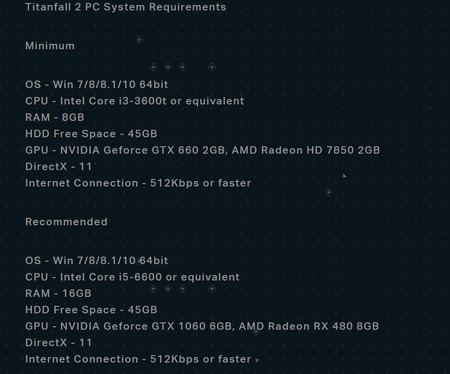This screenshot has height=374, width=450.
Task: Click the OS line under Recommended
Action: pyautogui.click(x=97, y=260)
